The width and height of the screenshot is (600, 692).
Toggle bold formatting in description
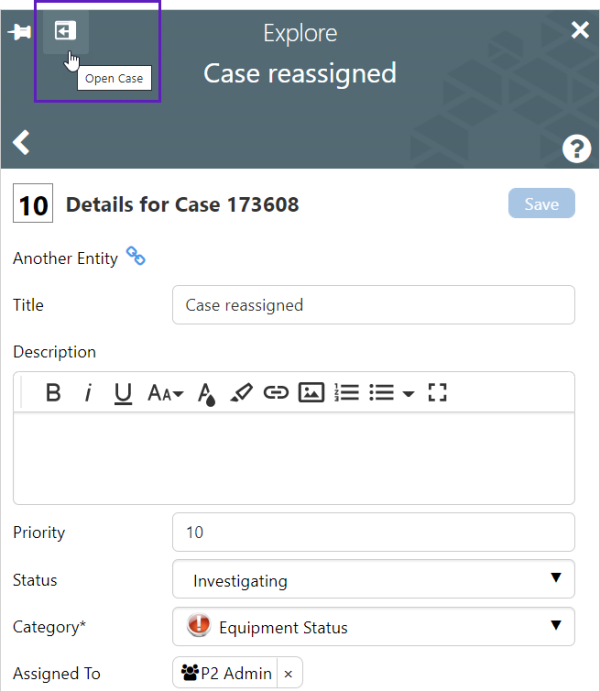(54, 393)
